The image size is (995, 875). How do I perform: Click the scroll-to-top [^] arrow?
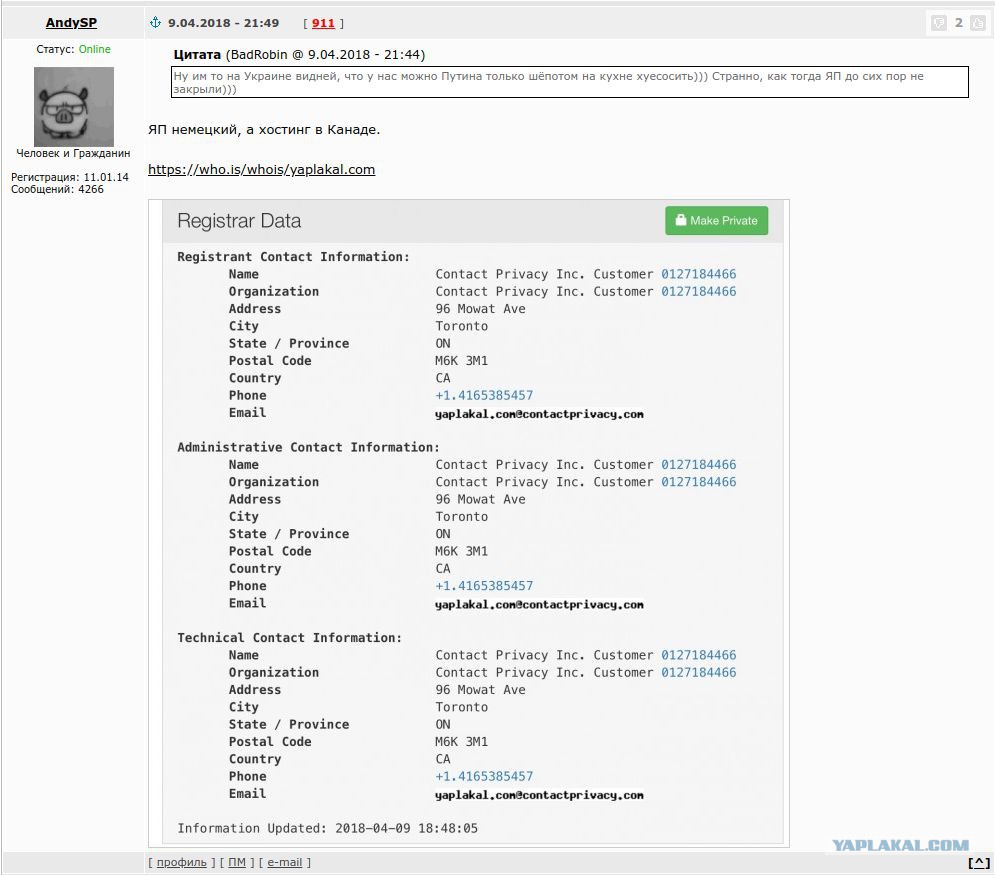click(979, 862)
